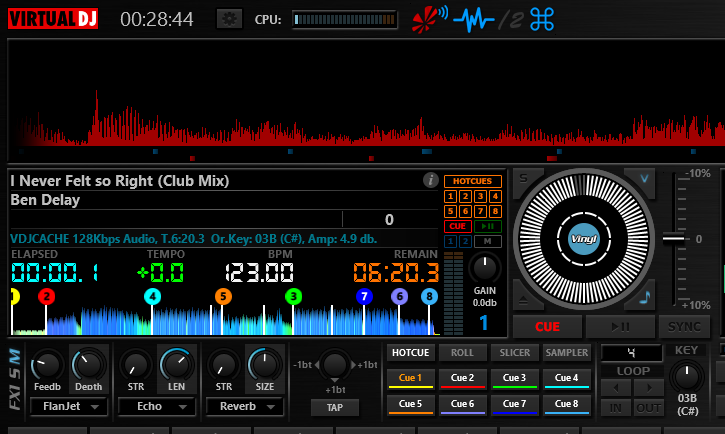Click the music note key-lock icon

(x=645, y=298)
